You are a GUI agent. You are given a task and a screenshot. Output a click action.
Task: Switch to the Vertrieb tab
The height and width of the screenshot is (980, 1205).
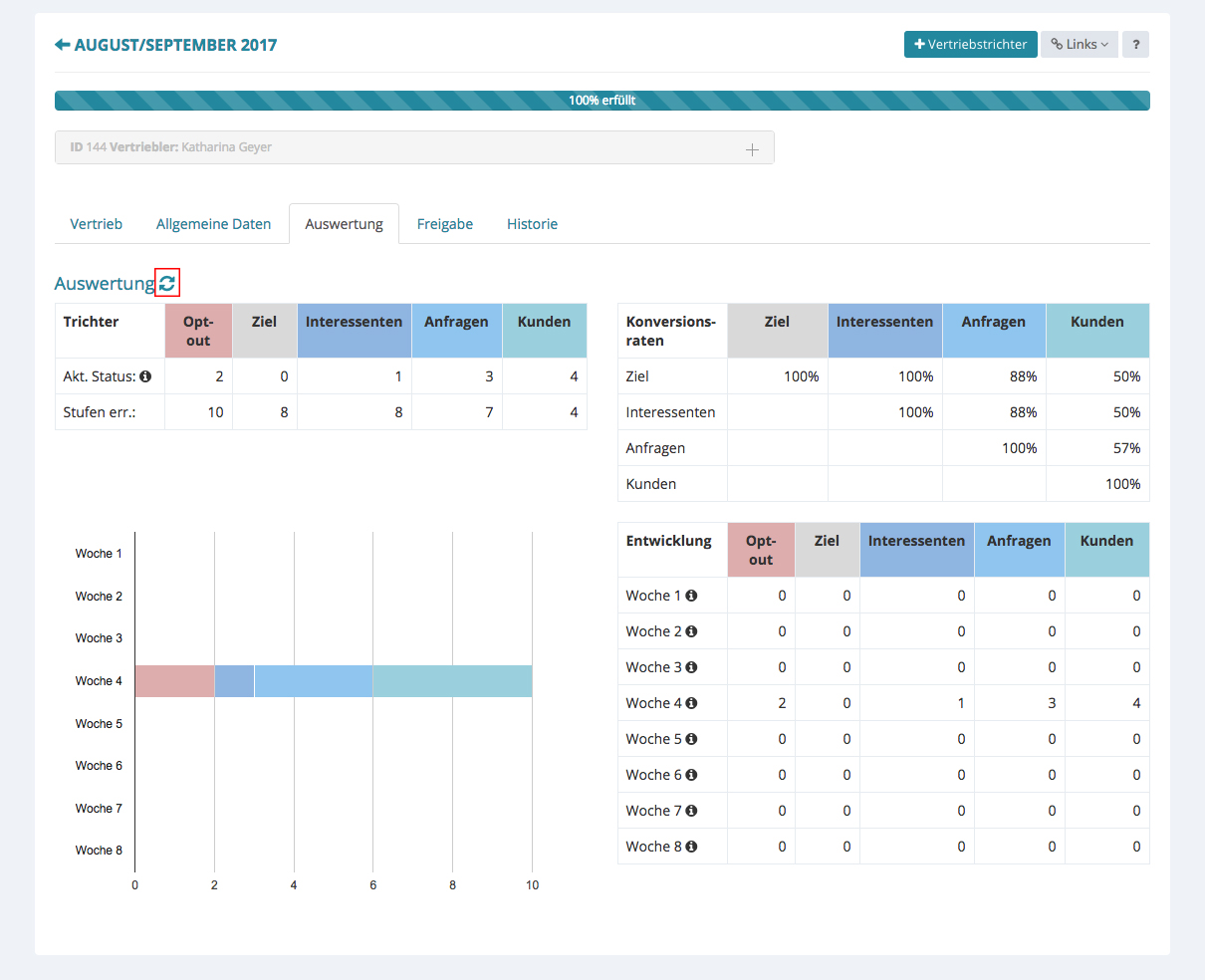pyautogui.click(x=97, y=224)
